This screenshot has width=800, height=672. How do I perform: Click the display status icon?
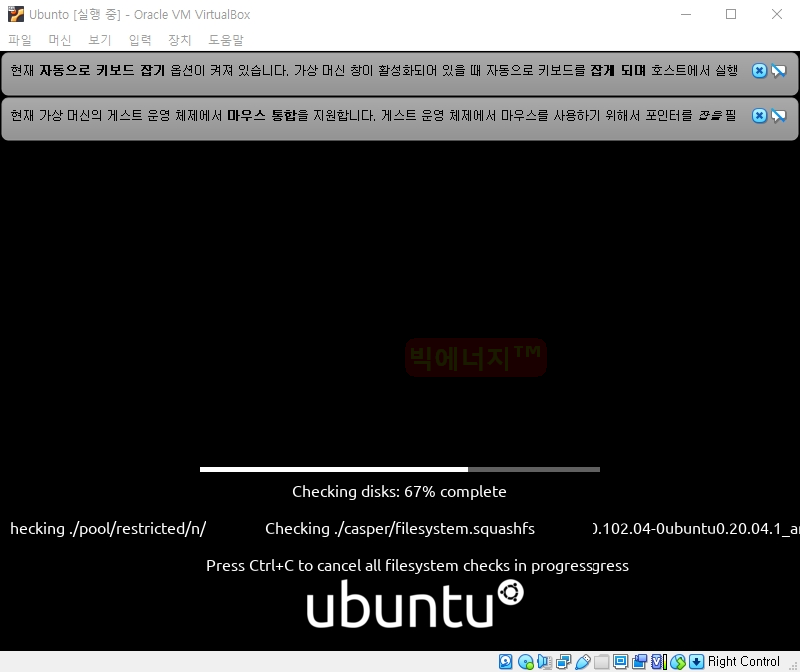pos(621,662)
